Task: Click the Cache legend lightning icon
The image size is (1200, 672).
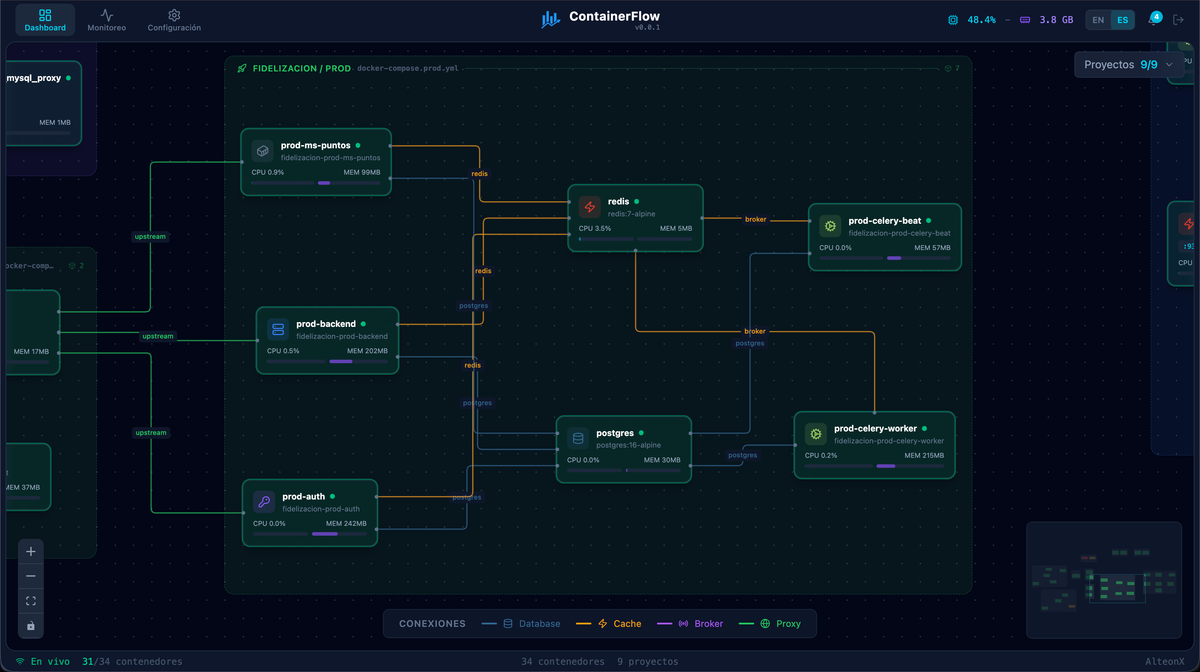Action: coord(603,624)
